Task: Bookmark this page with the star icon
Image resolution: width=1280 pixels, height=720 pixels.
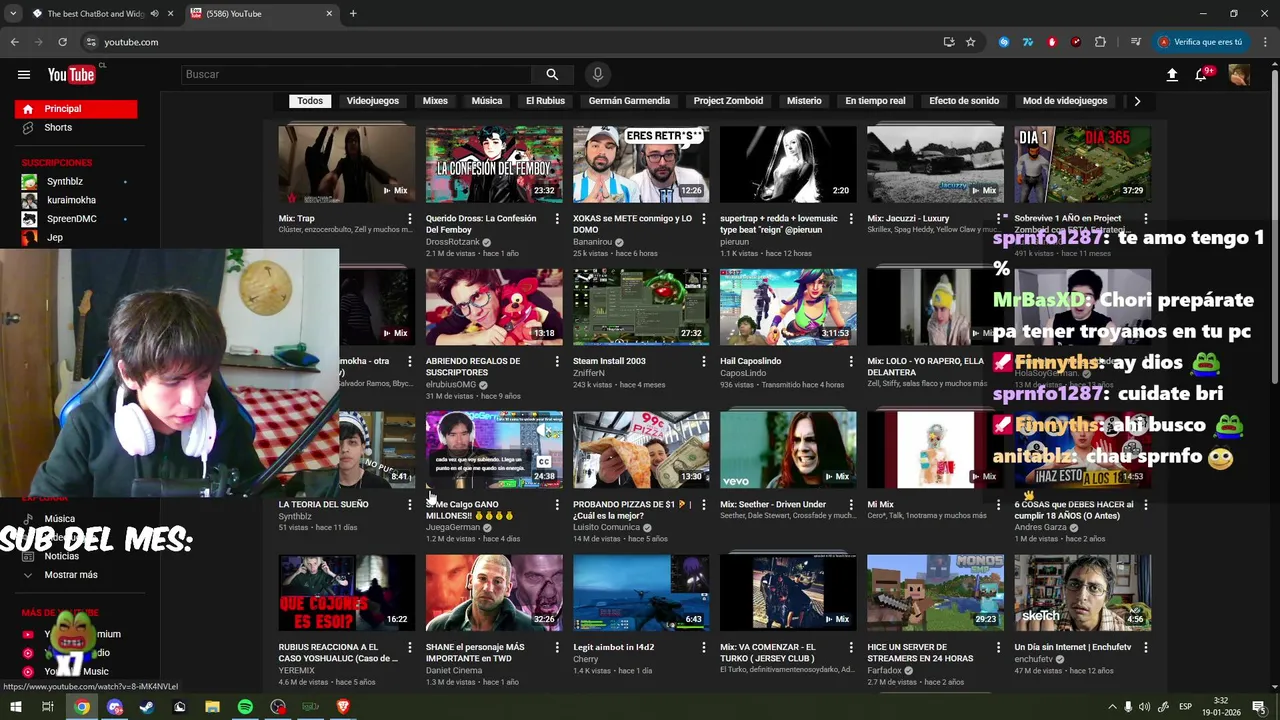Action: click(970, 42)
